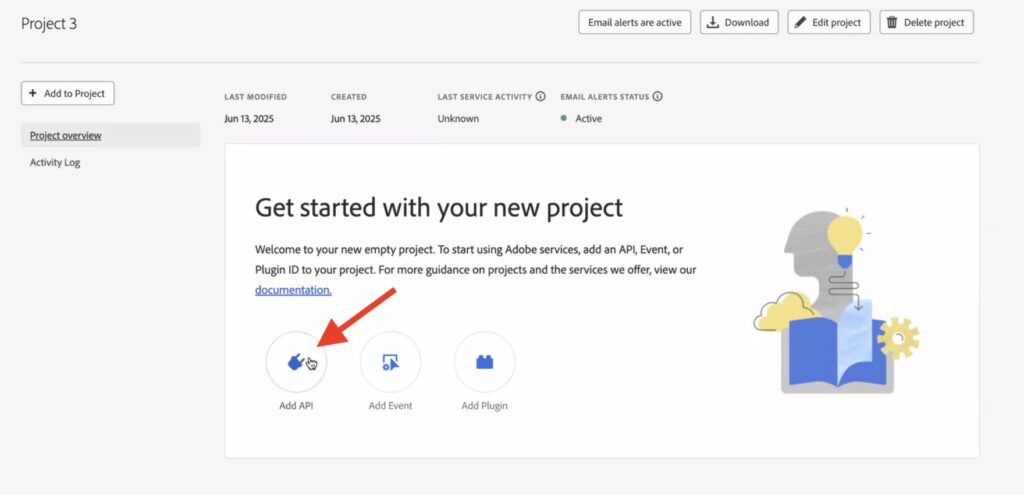
Task: Click info icon beside Last Service Activity
Action: 541,97
